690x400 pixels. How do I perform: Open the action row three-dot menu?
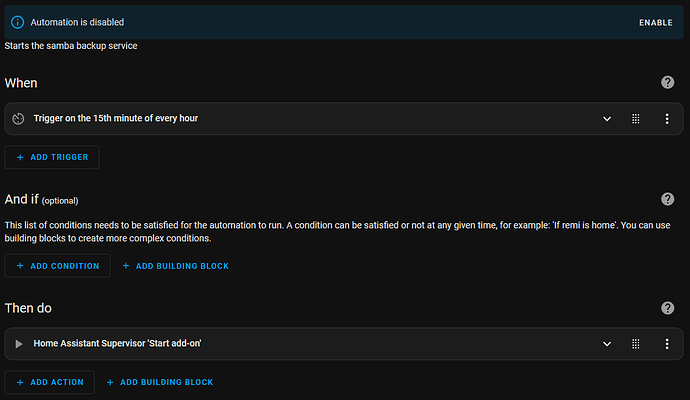(667, 344)
